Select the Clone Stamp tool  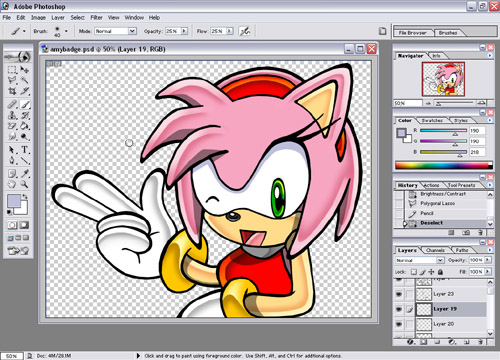tap(12, 115)
